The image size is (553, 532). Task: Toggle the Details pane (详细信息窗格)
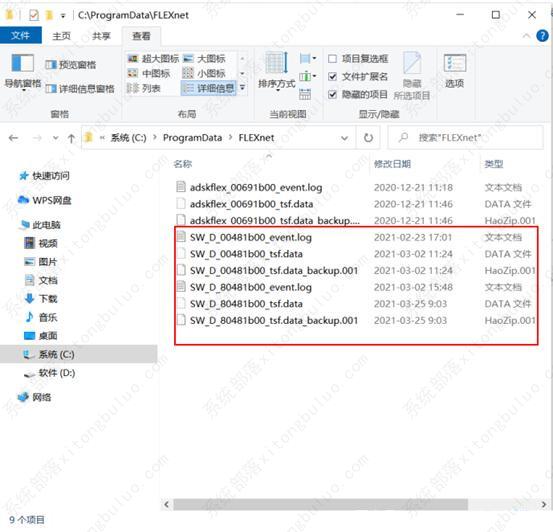tap(80, 89)
